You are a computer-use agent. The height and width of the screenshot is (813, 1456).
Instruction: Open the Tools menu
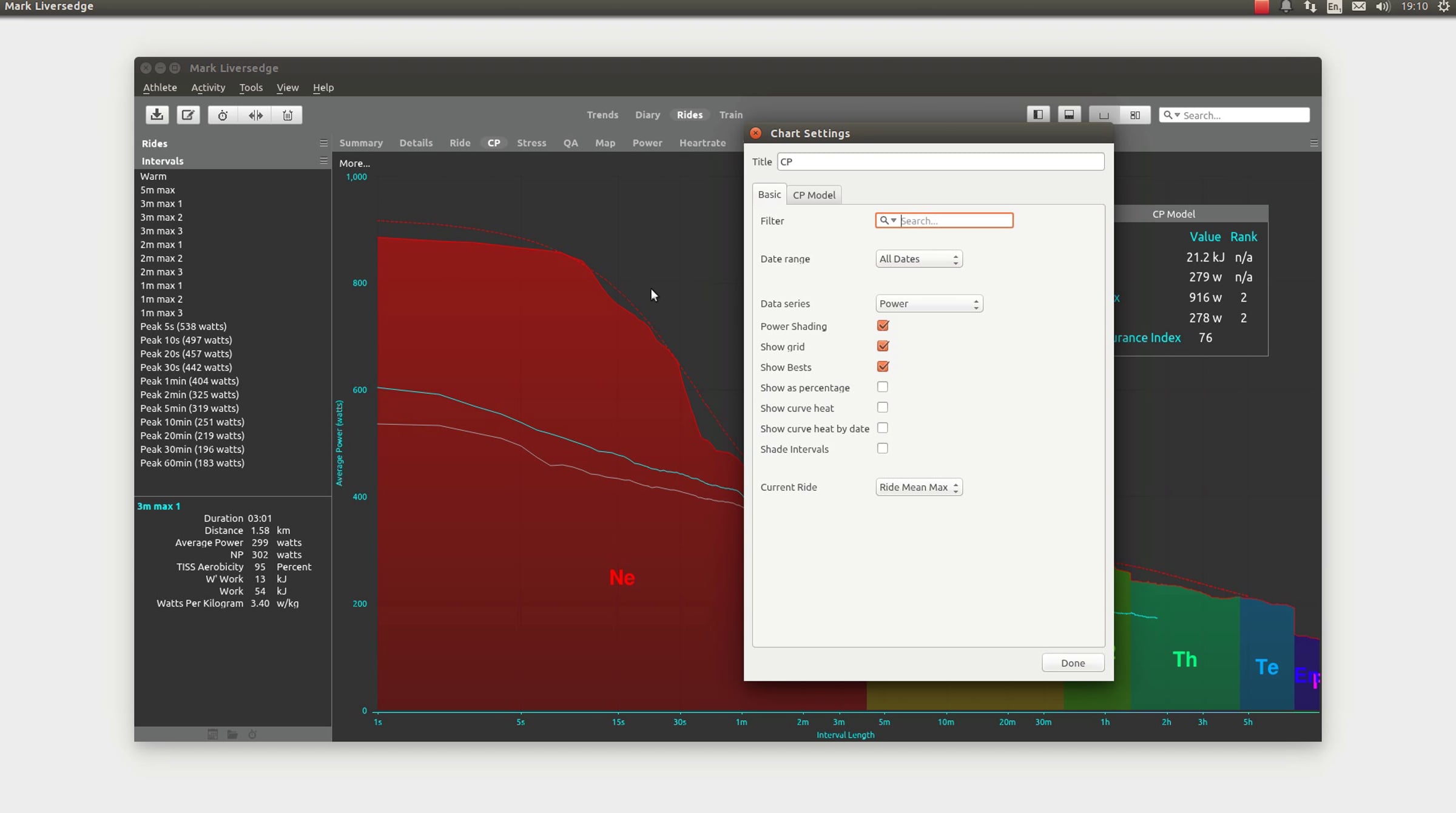pyautogui.click(x=251, y=87)
